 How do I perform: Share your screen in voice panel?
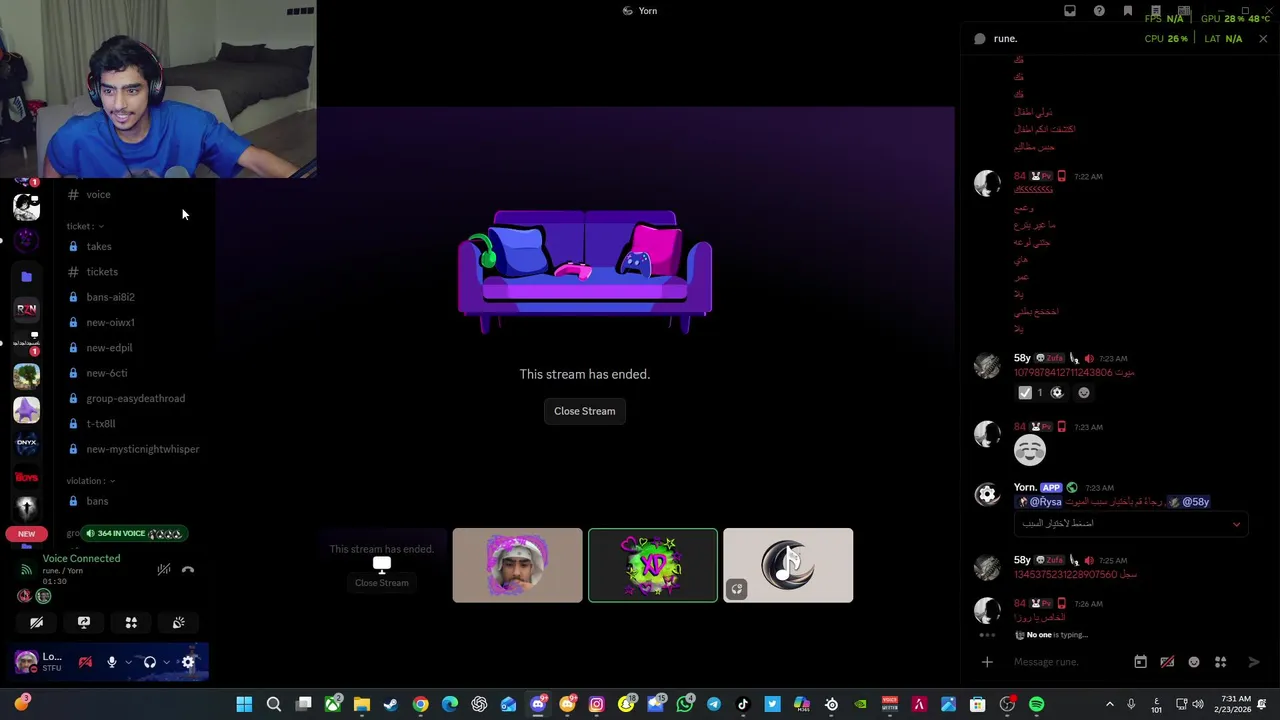tap(84, 622)
